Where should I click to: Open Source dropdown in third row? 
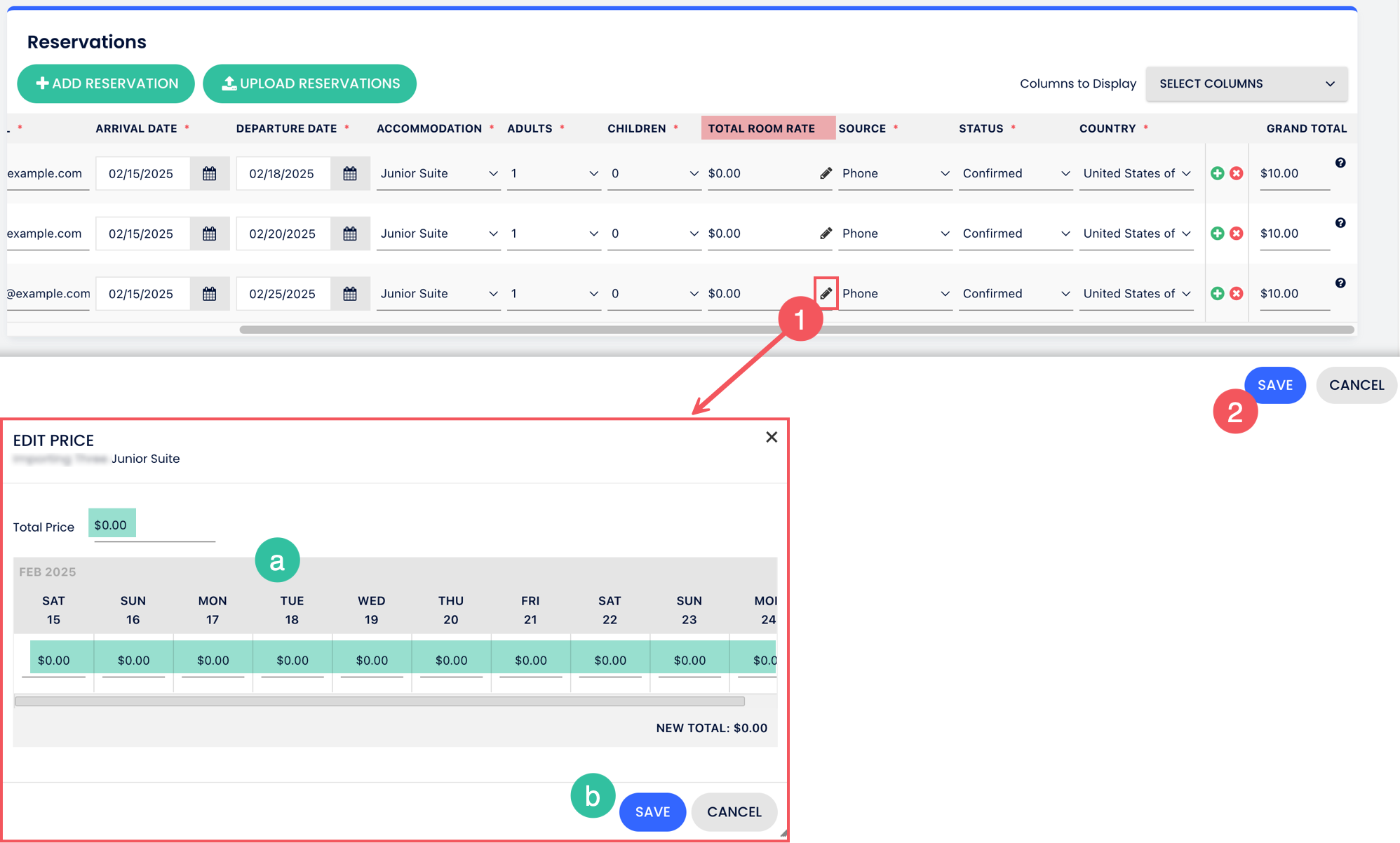point(895,294)
